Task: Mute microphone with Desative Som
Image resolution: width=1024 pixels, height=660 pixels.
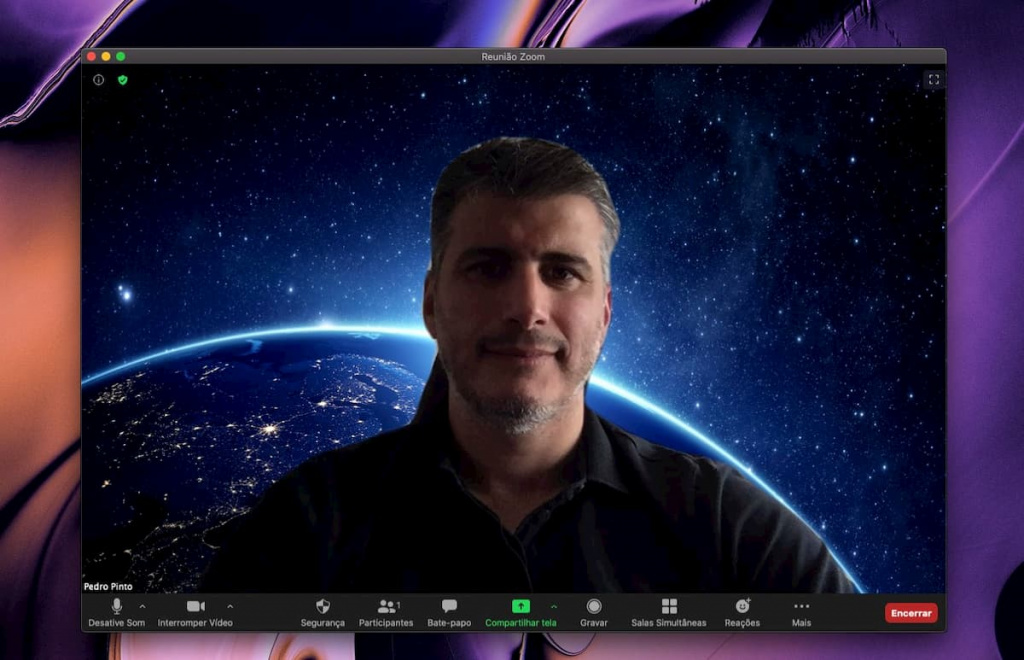Action: tap(116, 613)
